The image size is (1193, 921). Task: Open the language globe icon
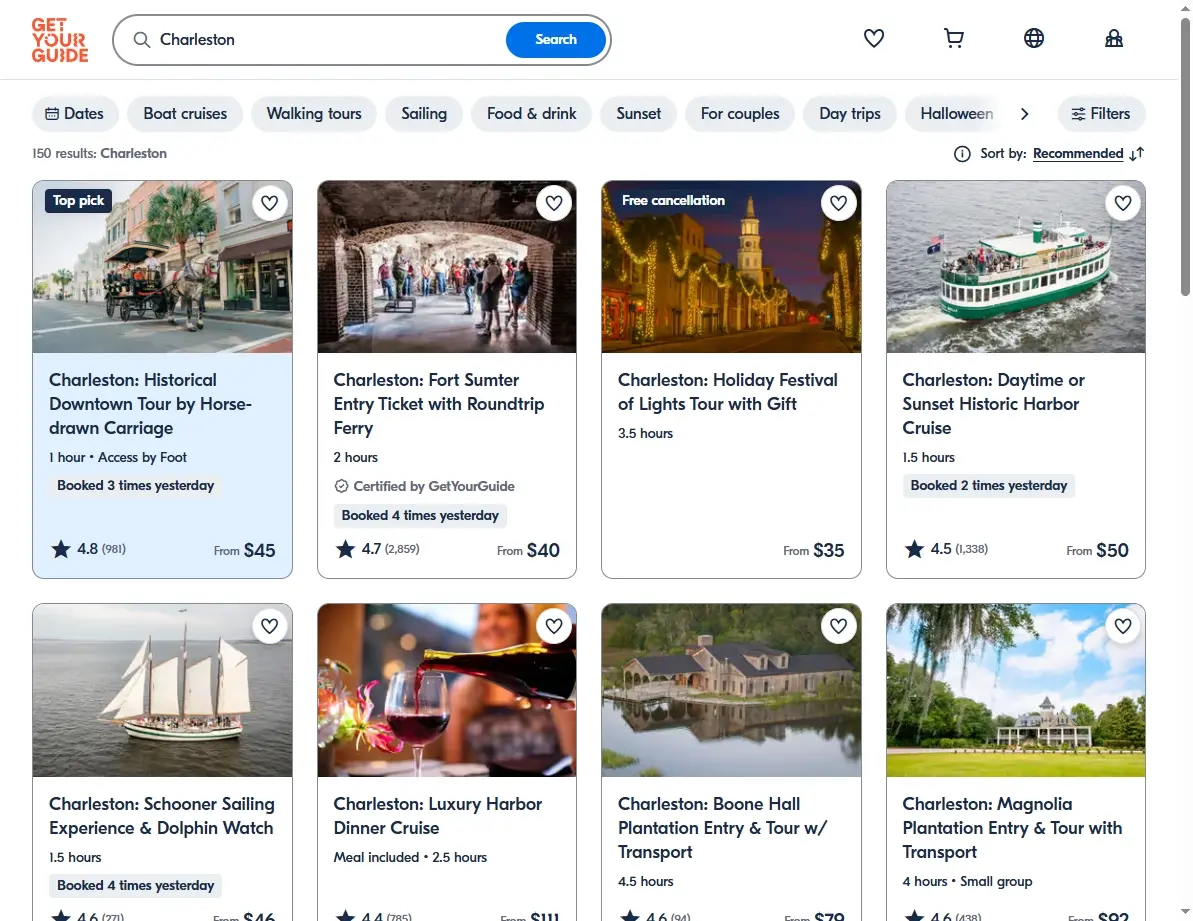[x=1033, y=38]
